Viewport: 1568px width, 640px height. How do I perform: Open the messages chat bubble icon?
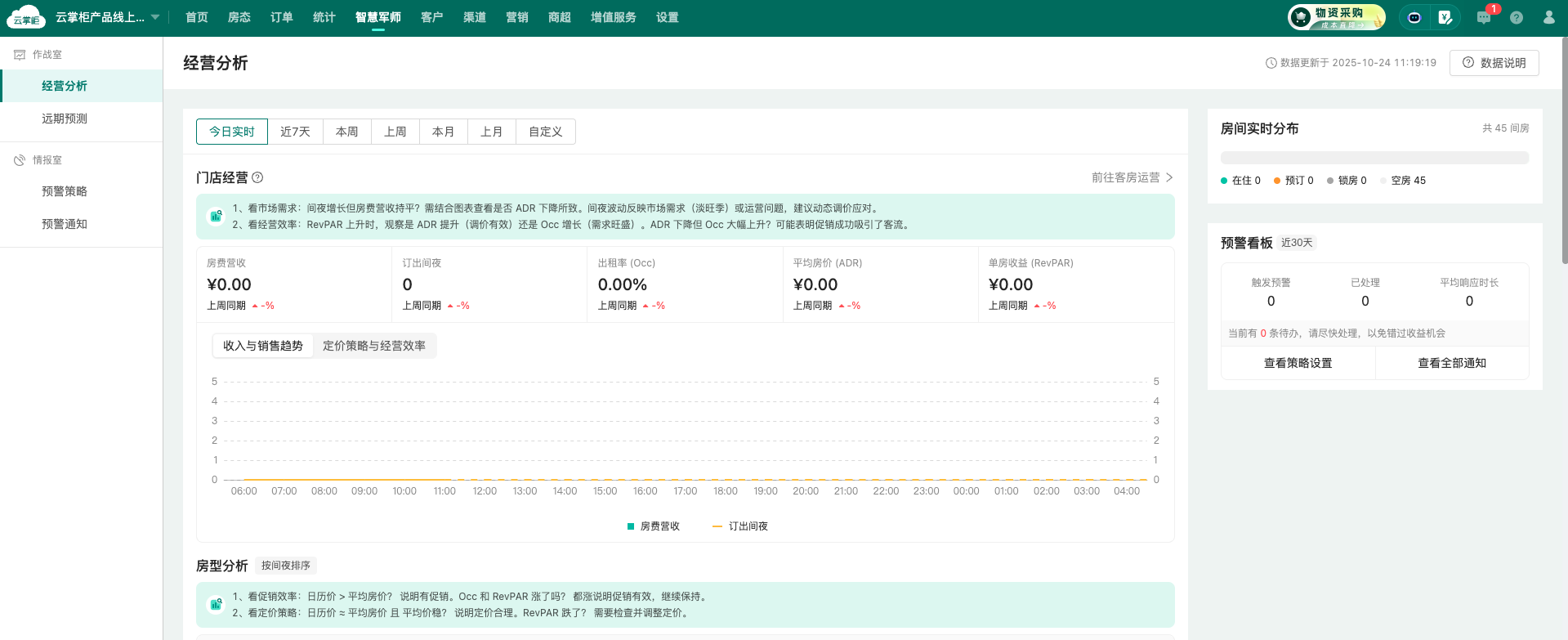[1484, 17]
